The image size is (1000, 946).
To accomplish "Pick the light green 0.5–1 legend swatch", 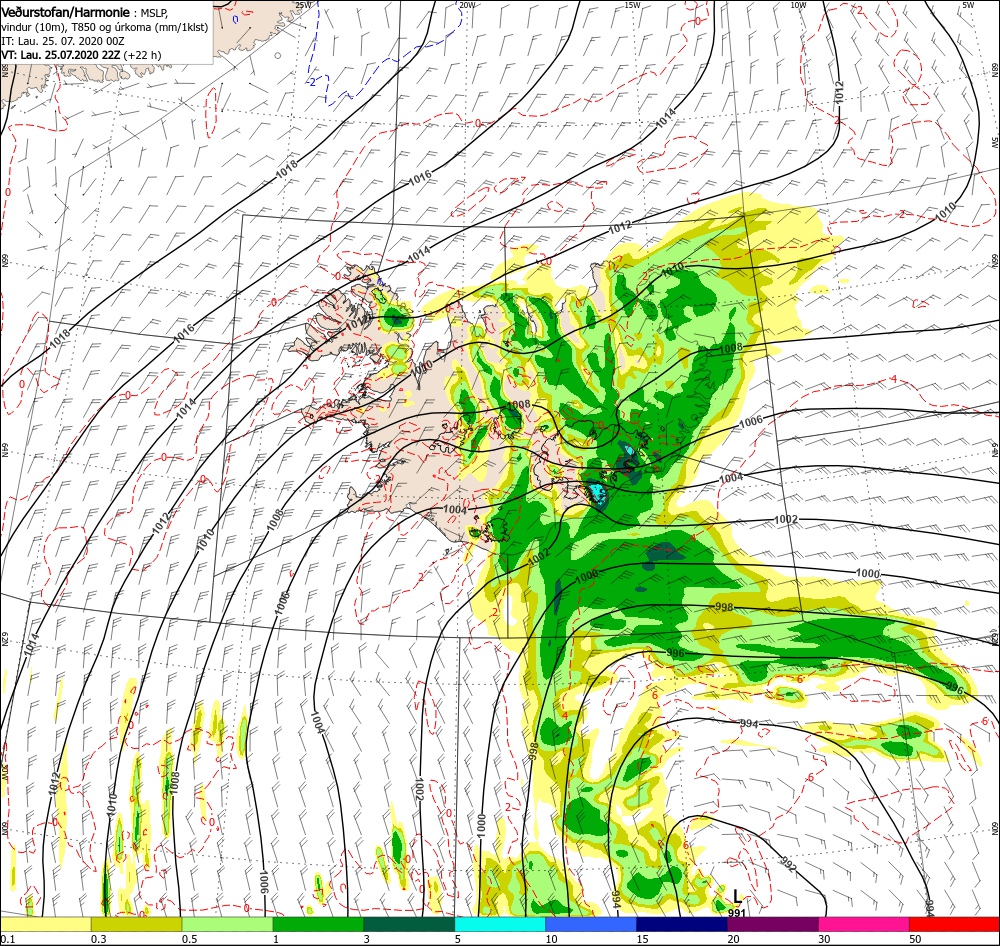I will coord(227,924).
